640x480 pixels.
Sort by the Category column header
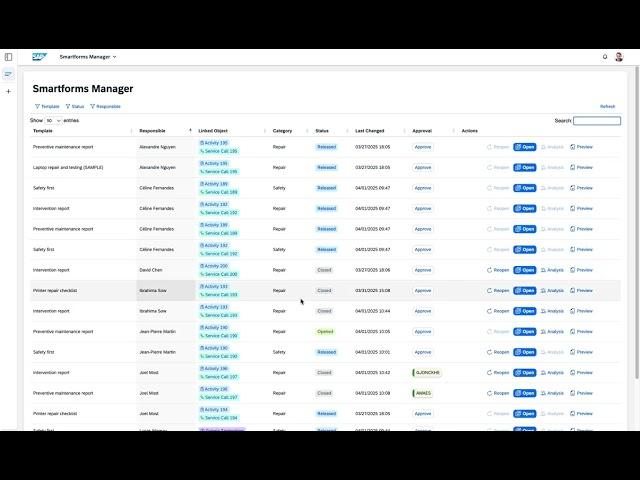pyautogui.click(x=282, y=131)
